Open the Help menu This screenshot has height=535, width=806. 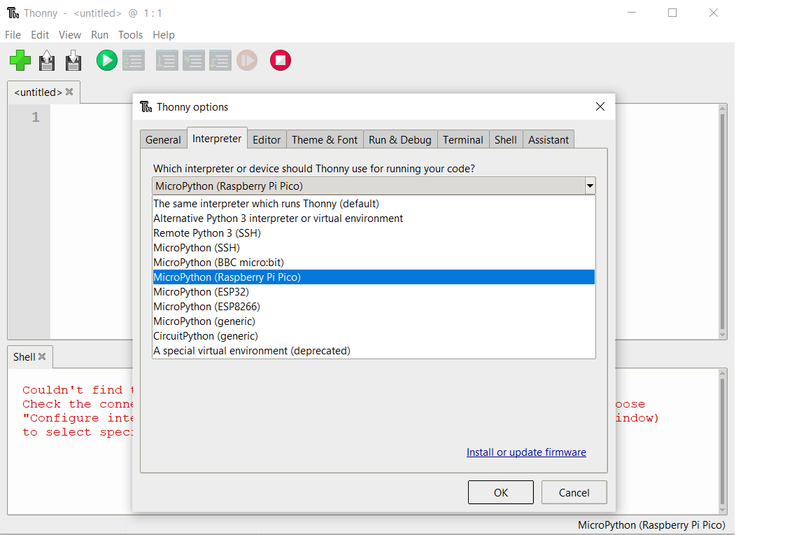point(163,35)
